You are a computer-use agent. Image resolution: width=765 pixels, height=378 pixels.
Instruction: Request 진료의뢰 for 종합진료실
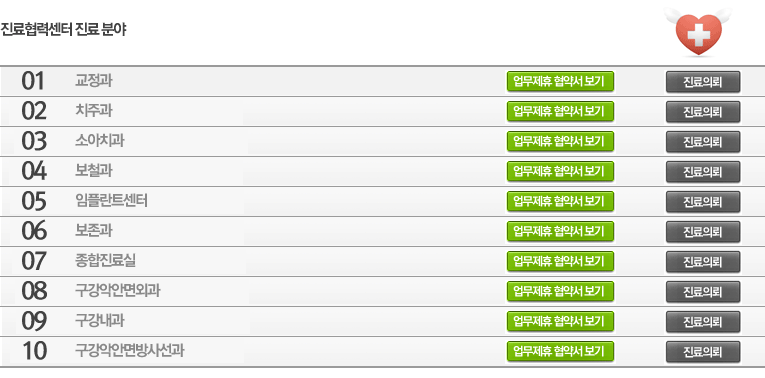[703, 261]
